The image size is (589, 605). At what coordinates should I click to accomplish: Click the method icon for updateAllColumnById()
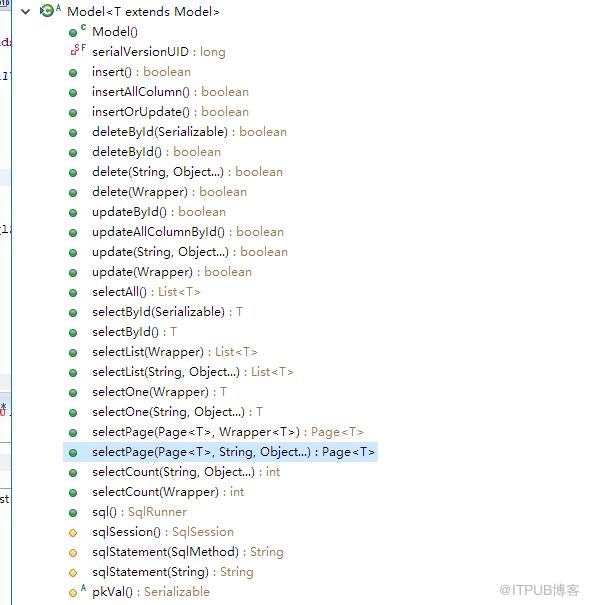73,233
